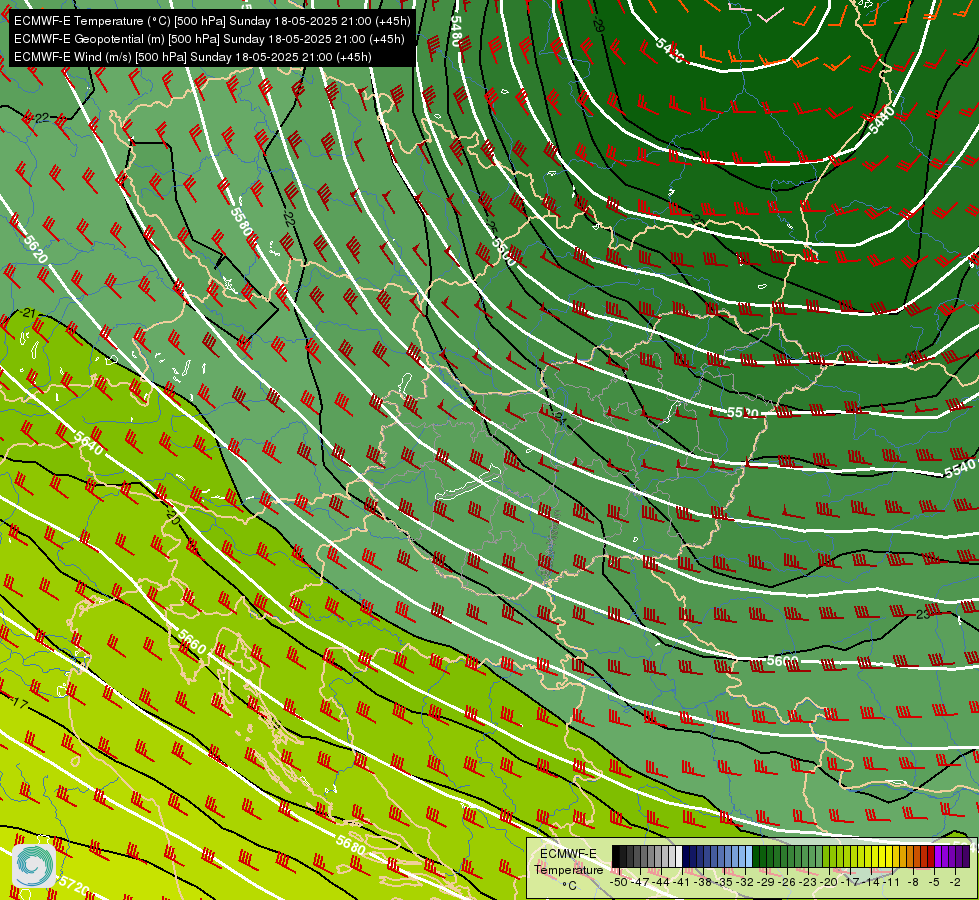Click the 5660 geopotential contour label
This screenshot has height=900, width=979.
click(192, 642)
